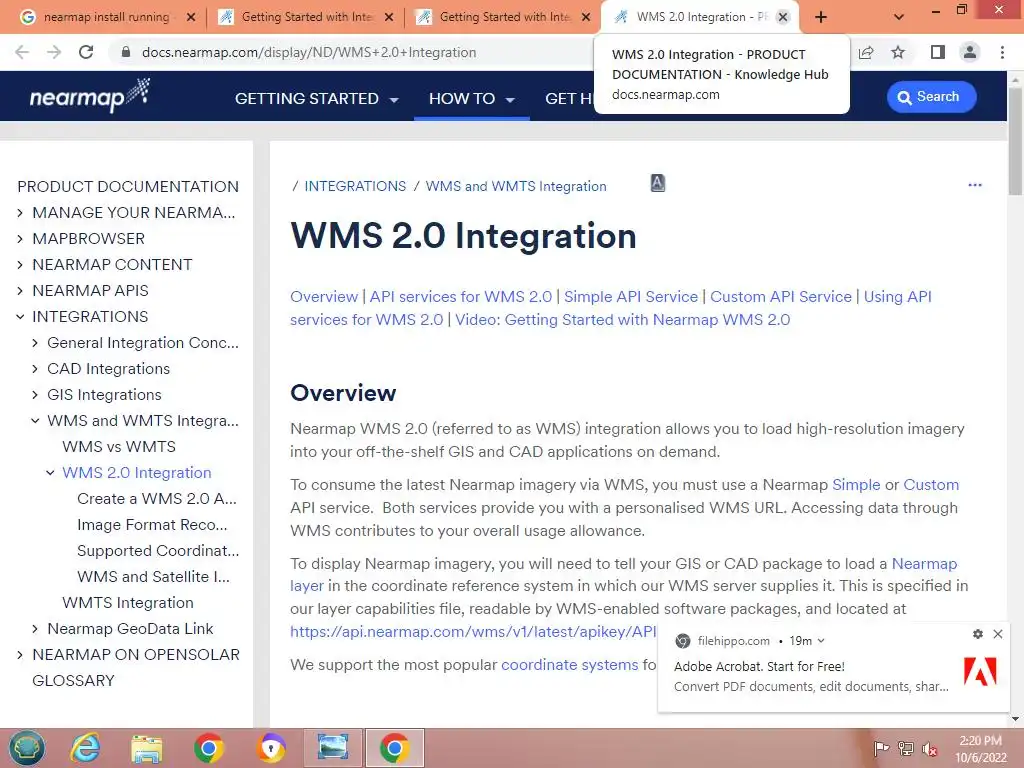This screenshot has height=768, width=1024.
Task: Click the nearmap logo in the header
Action: [x=89, y=96]
